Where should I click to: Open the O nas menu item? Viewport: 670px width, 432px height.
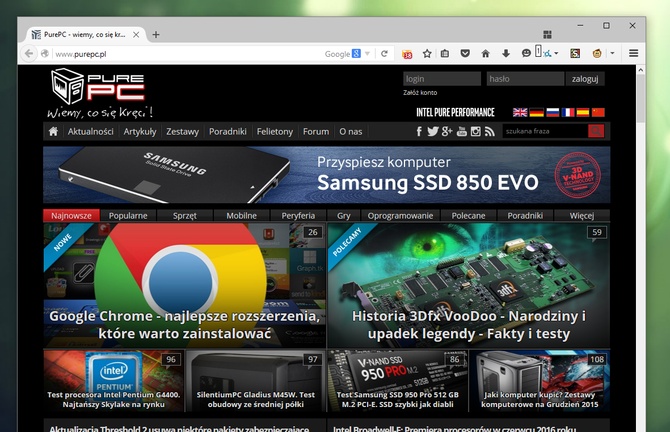coord(350,132)
